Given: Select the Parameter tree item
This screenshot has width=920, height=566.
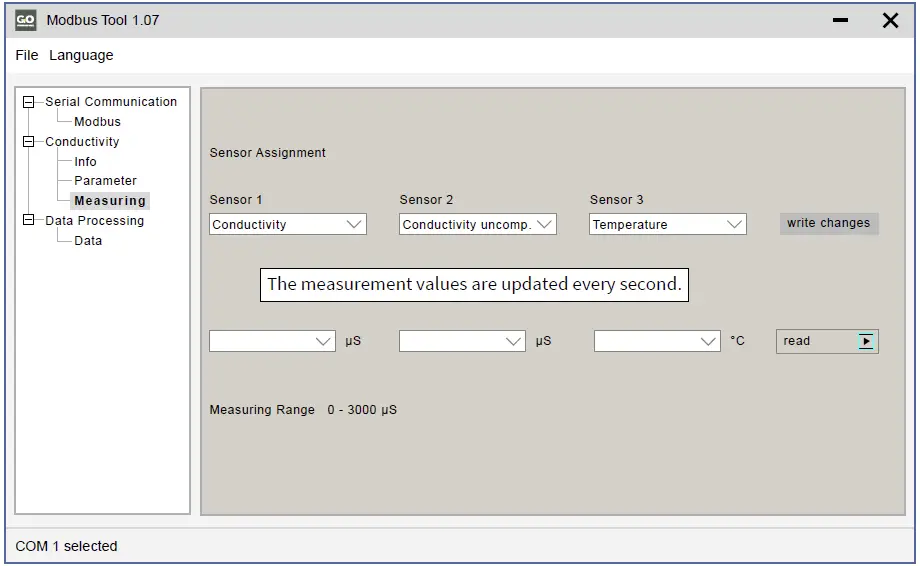Looking at the screenshot, I should [x=105, y=181].
